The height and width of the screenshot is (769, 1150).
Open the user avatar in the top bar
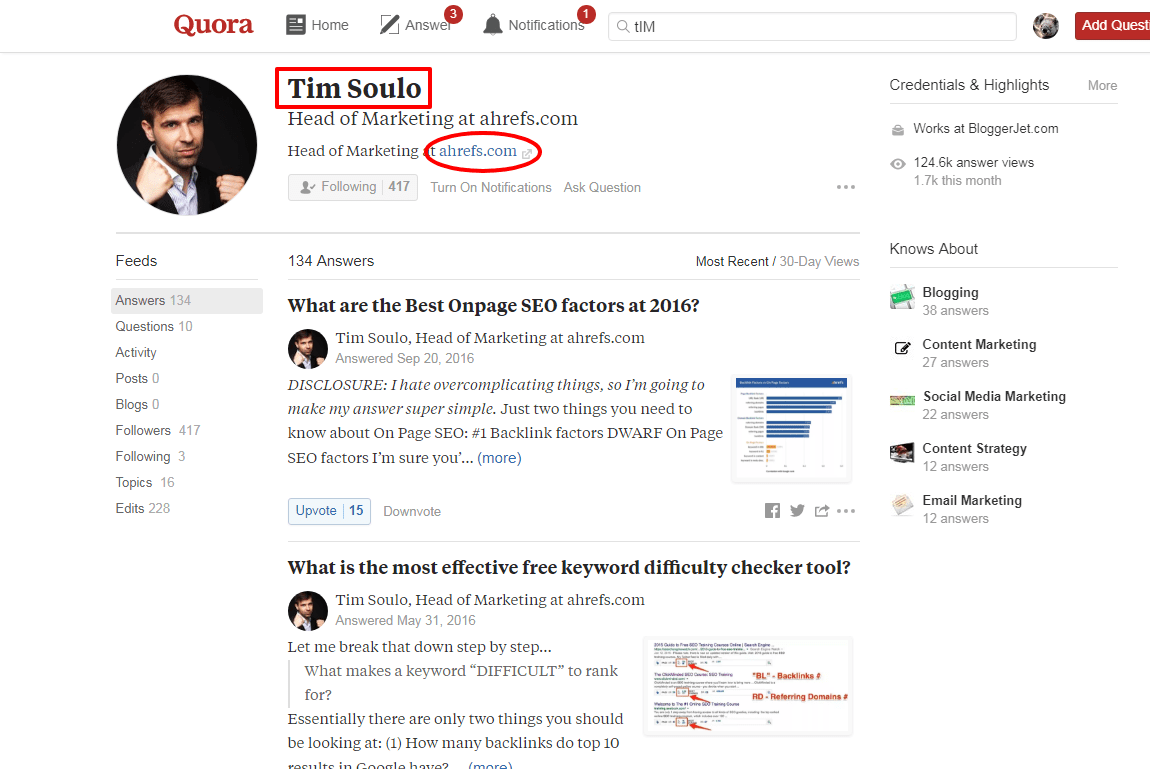1046,26
